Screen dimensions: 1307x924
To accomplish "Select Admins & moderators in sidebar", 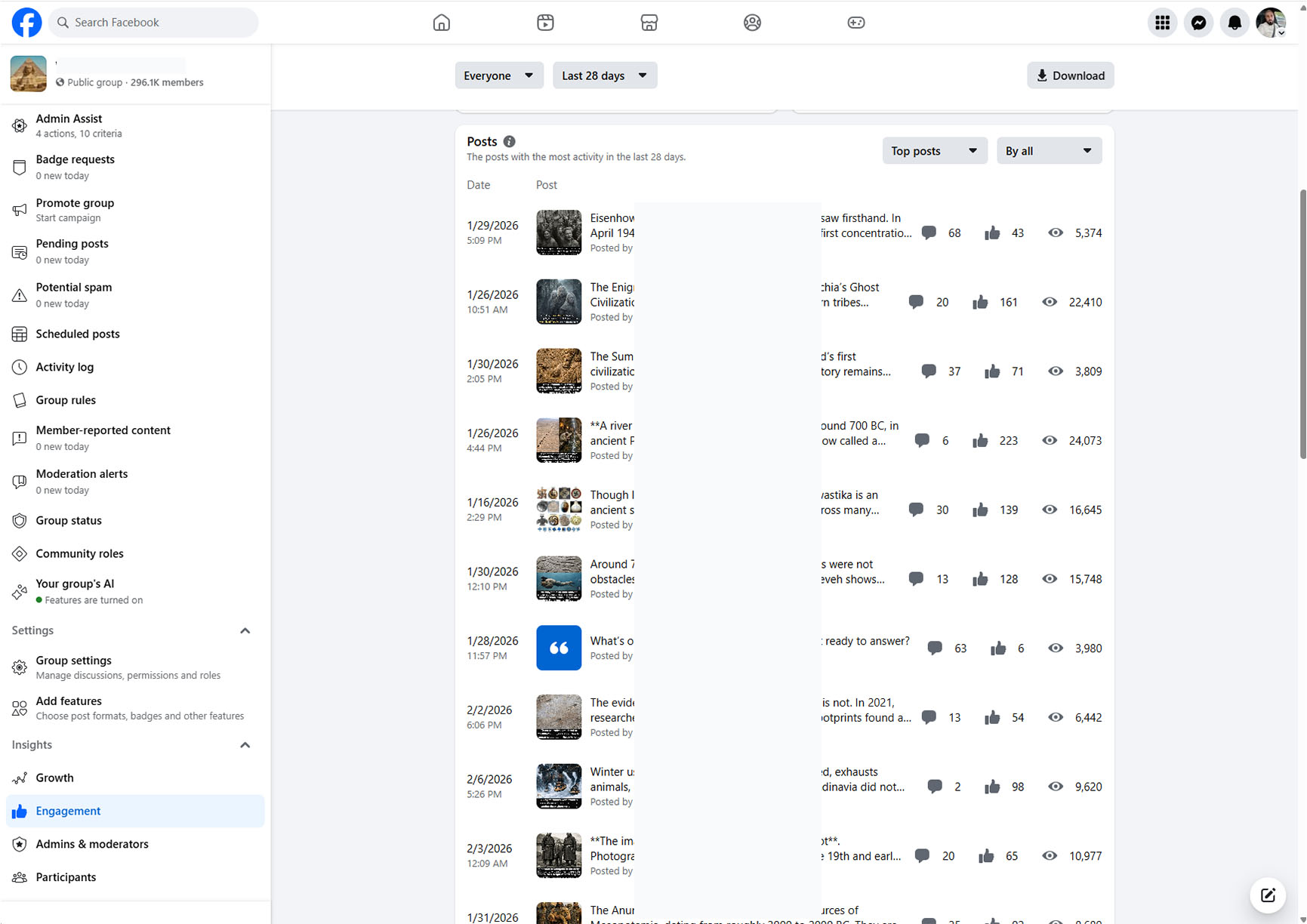I will [91, 844].
